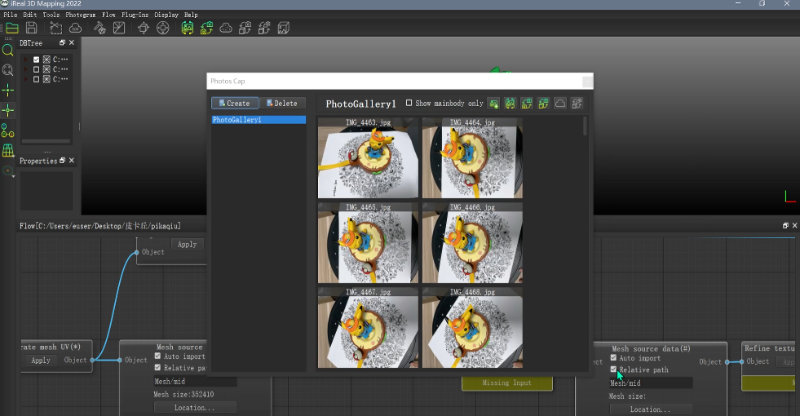
Task: Click the Location... button under Mesh size:352410
Action: [x=195, y=407]
